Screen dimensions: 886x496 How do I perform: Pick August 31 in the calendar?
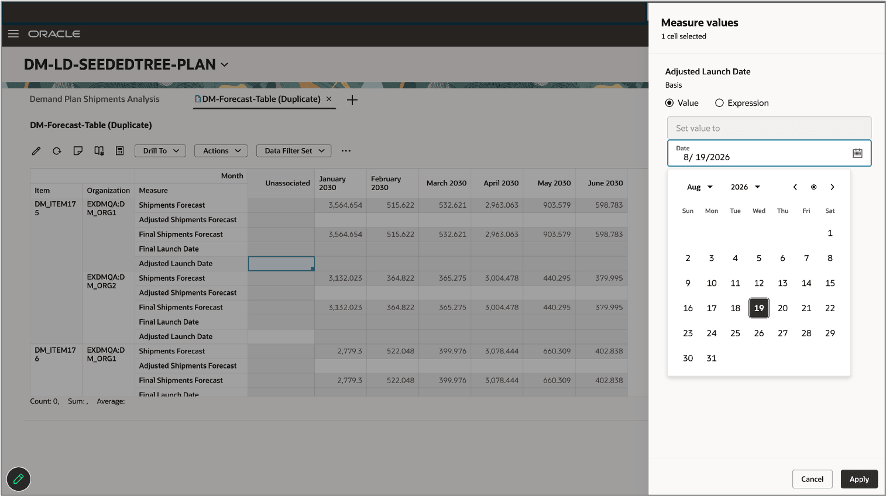[x=711, y=358]
